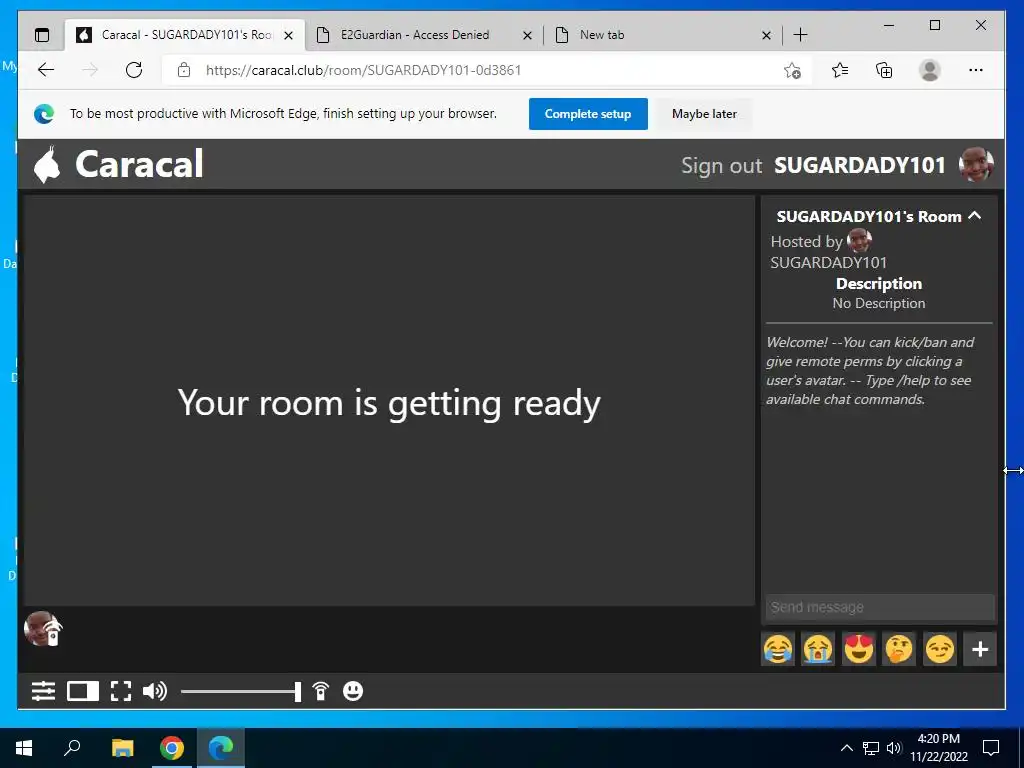Open the smiley emote picker in bottom bar
The width and height of the screenshot is (1024, 768).
[353, 691]
